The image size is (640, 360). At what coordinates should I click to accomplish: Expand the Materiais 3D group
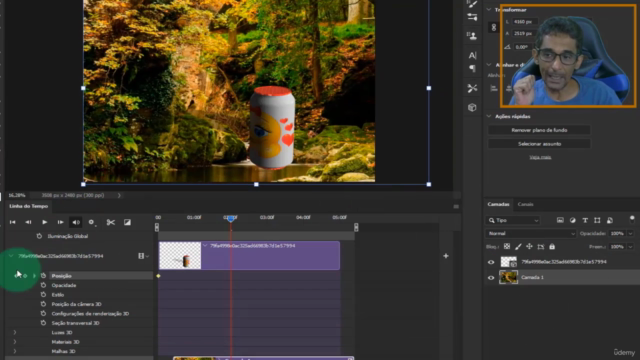pyautogui.click(x=15, y=342)
